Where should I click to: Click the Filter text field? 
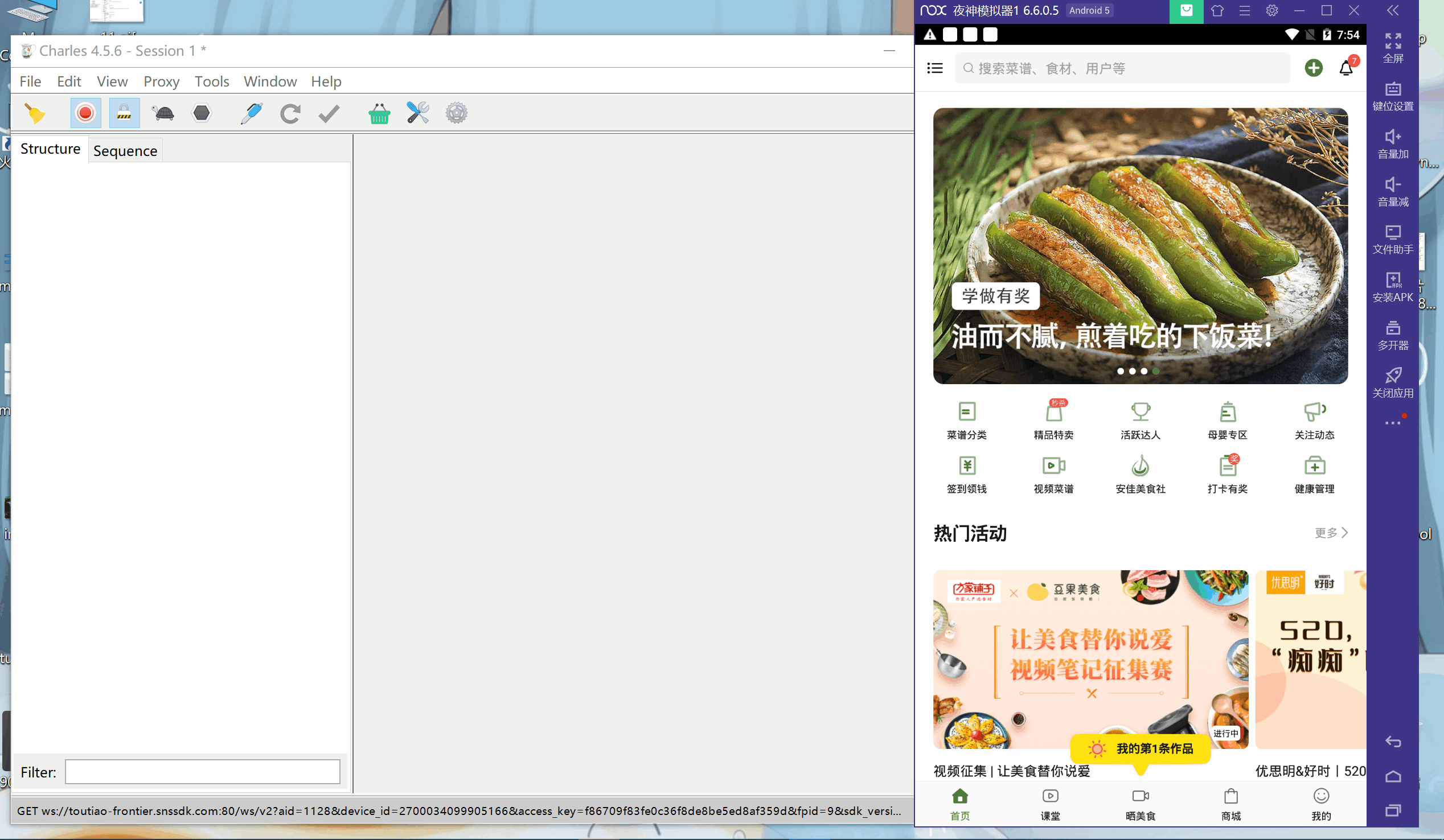pyautogui.click(x=202, y=772)
